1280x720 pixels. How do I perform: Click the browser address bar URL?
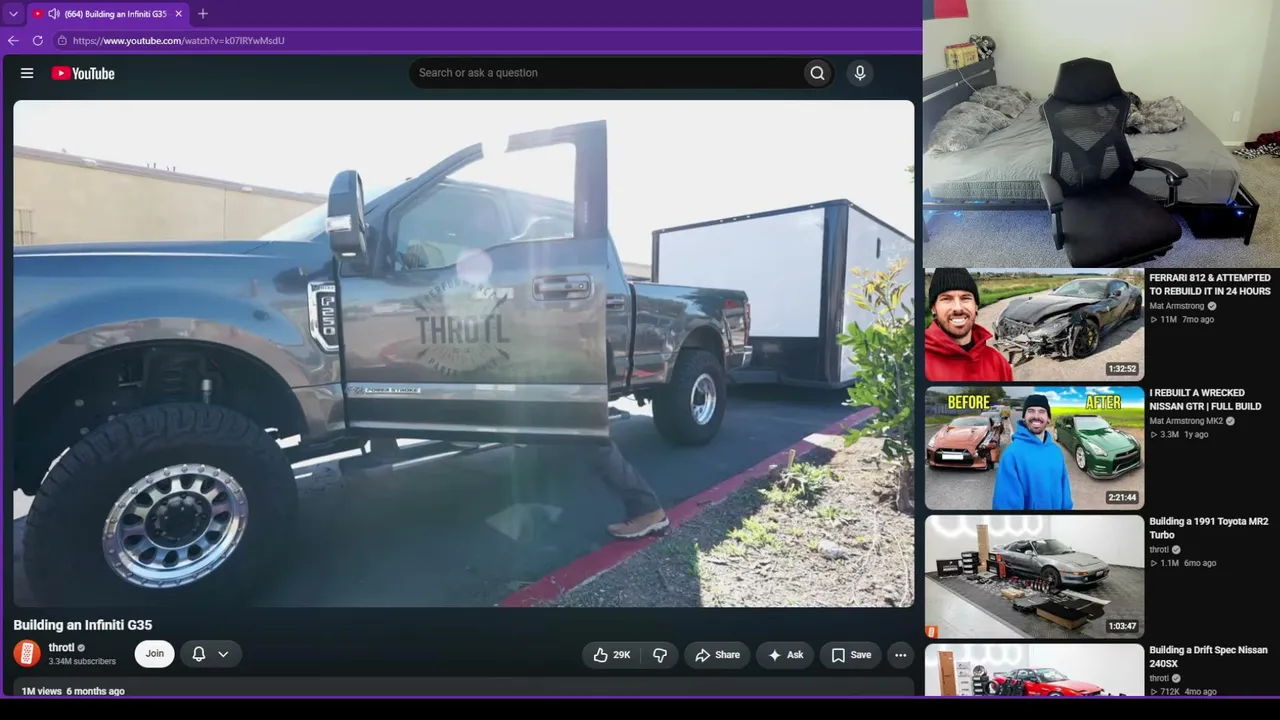coord(179,41)
